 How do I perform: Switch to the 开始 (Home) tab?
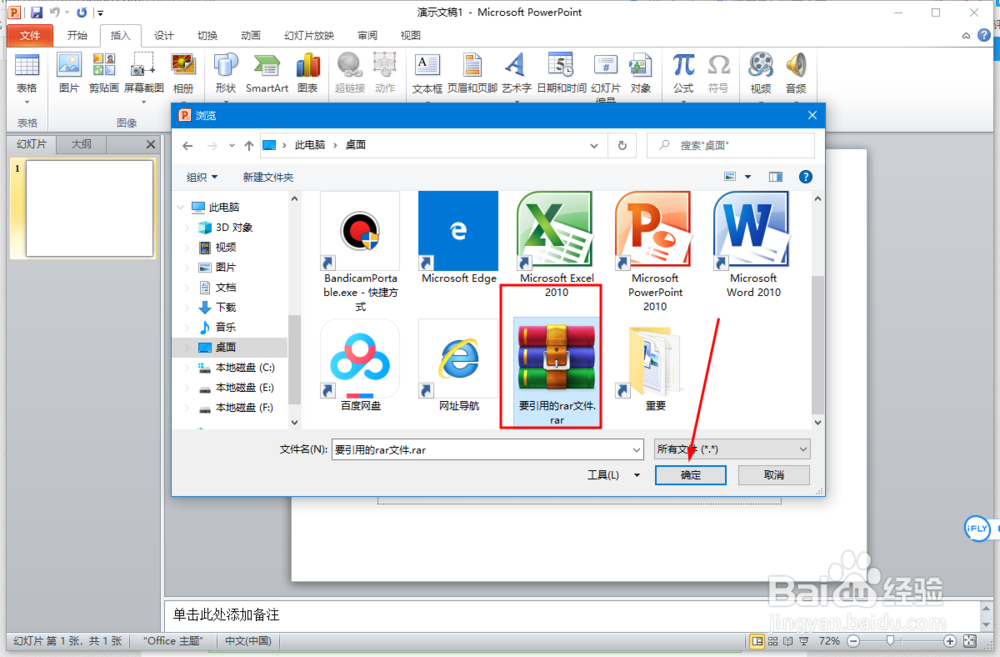pyautogui.click(x=77, y=36)
